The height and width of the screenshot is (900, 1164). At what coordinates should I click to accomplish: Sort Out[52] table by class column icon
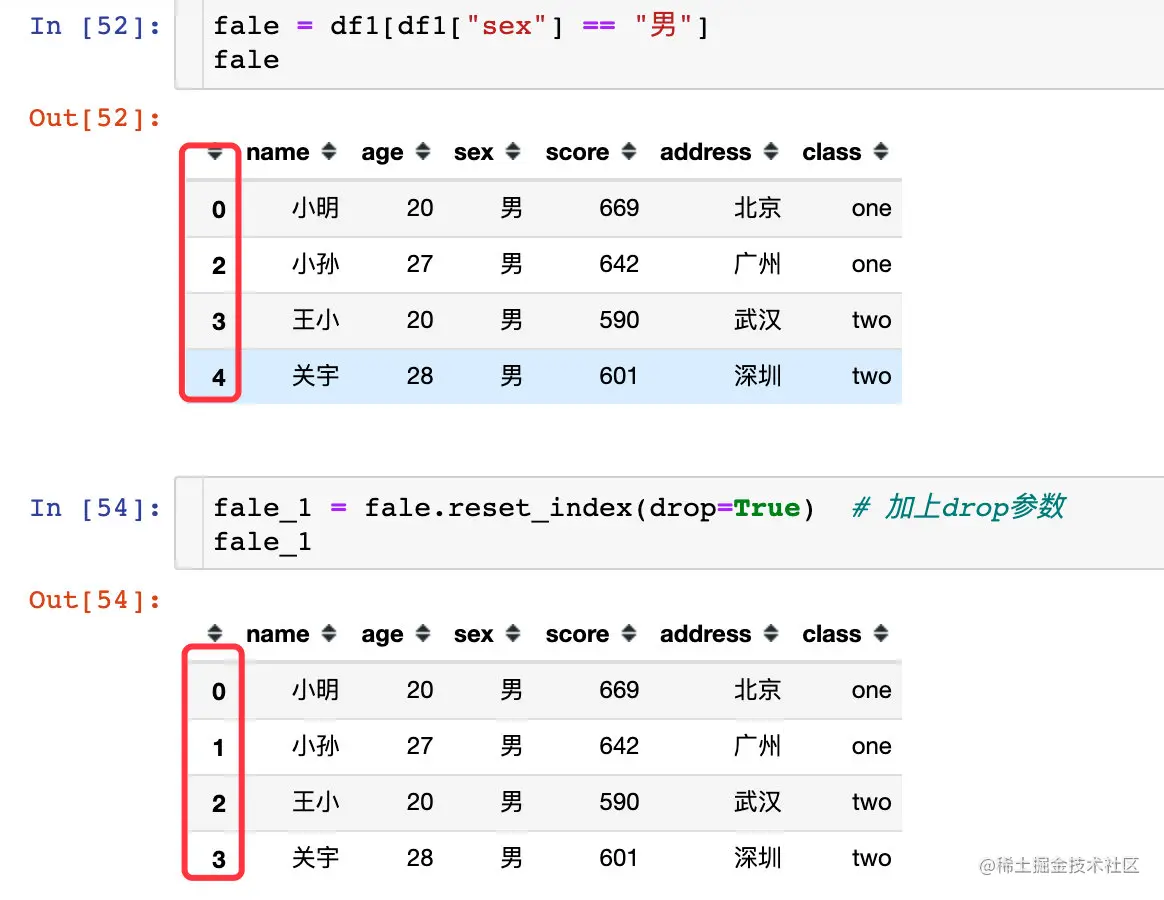pos(881,152)
